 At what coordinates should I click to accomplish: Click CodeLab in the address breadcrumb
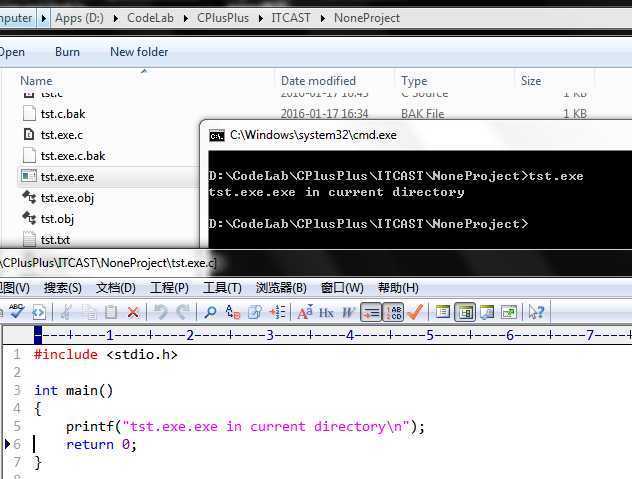pos(150,18)
